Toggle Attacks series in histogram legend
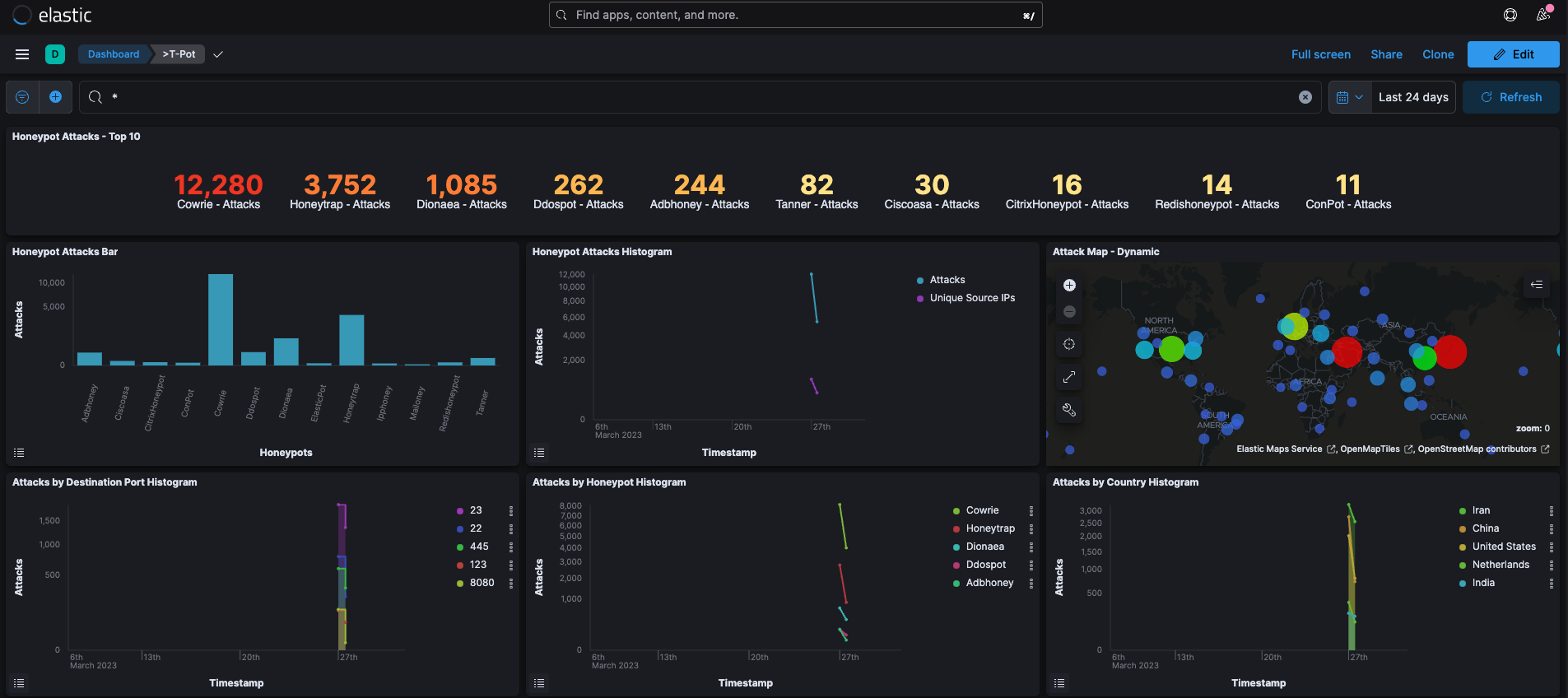 (947, 280)
